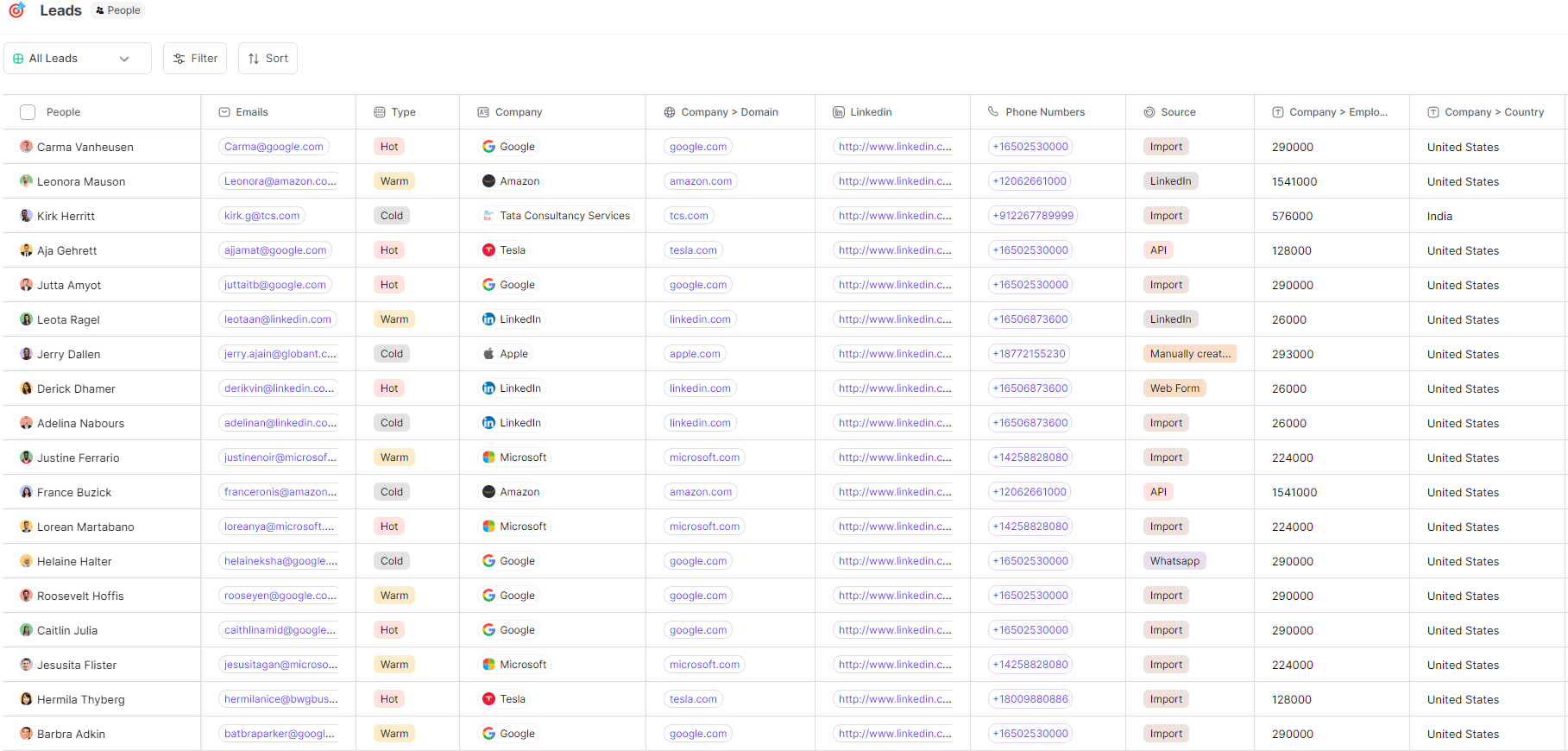Click Amazon logo in Leonora Mauson row
This screenshot has width=1568, height=751.
point(488,181)
